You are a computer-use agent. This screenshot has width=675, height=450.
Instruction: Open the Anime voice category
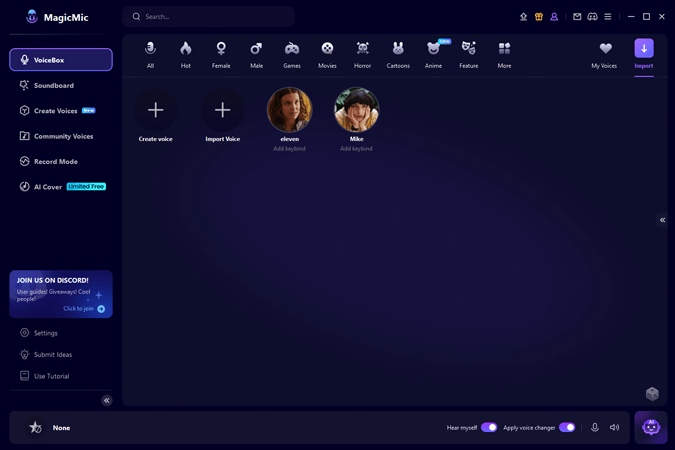click(433, 54)
